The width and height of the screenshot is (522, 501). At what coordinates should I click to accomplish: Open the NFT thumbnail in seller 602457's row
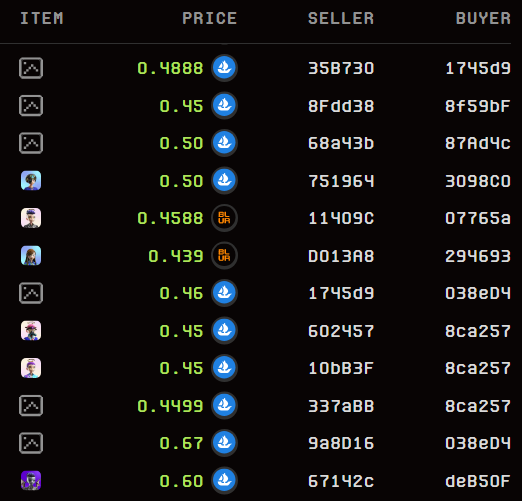(31, 331)
